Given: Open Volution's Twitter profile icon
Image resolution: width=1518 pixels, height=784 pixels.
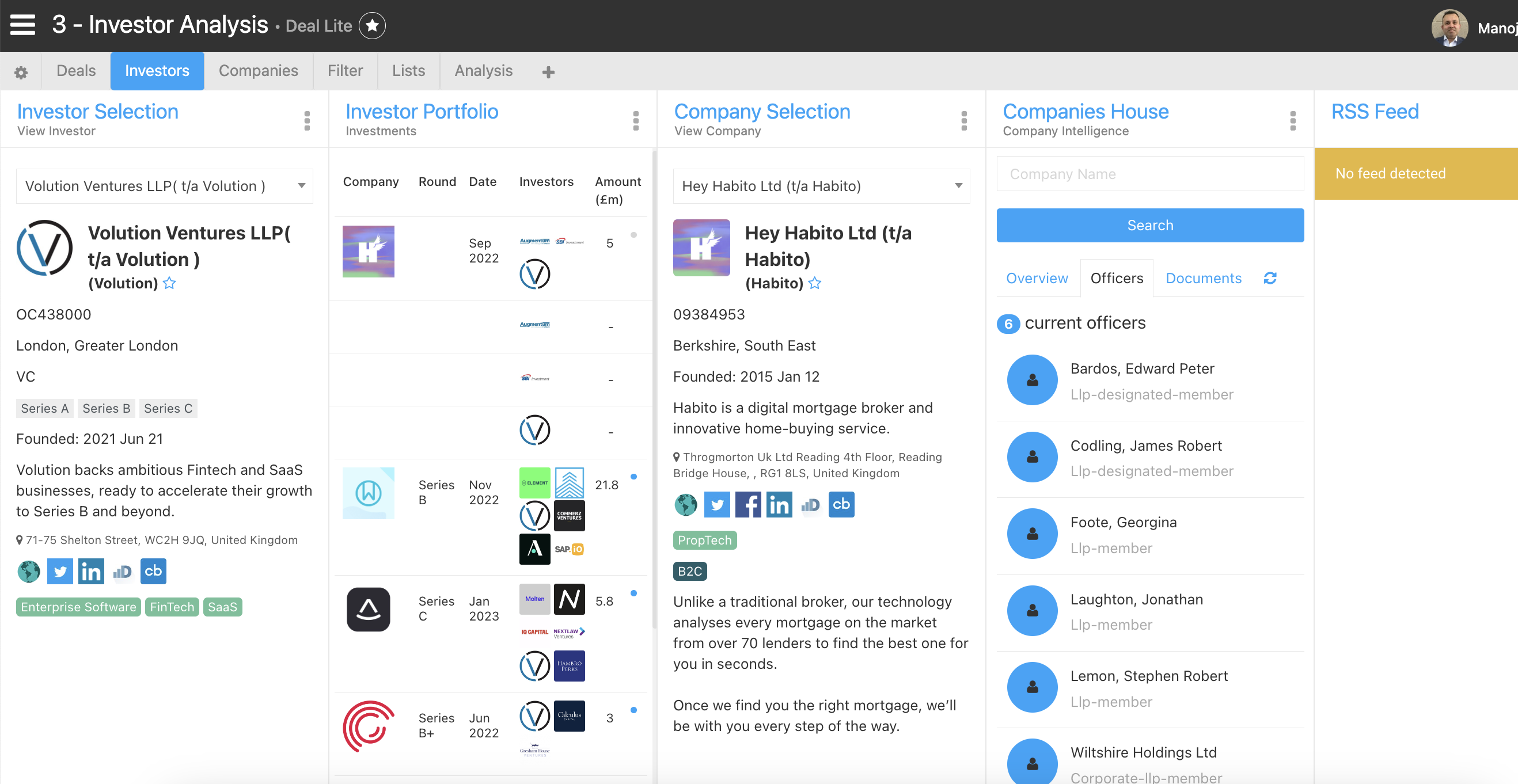Looking at the screenshot, I should (59, 572).
